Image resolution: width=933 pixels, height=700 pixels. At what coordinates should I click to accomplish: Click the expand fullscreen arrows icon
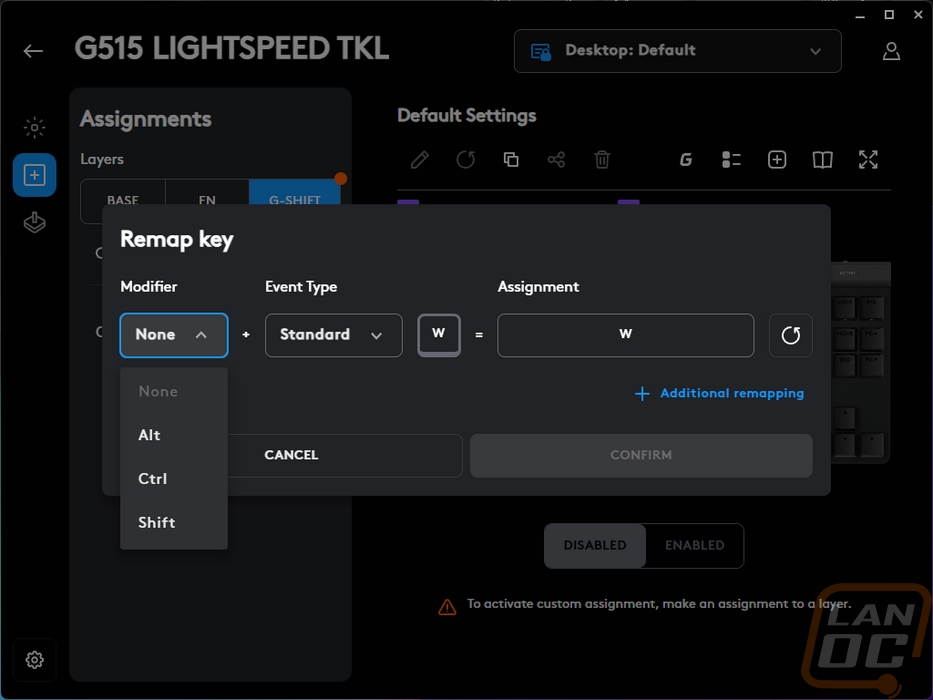(x=868, y=160)
